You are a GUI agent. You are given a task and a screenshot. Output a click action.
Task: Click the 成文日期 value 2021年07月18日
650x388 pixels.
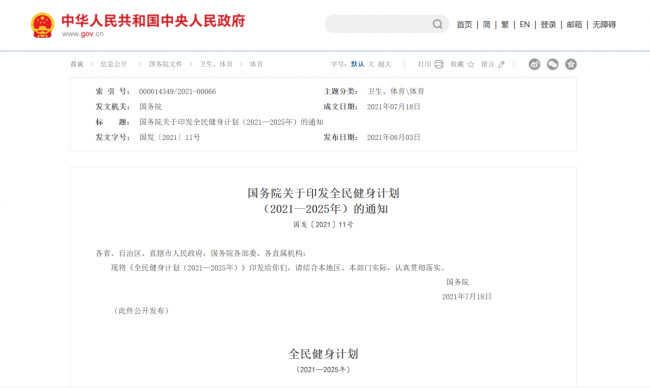393,107
